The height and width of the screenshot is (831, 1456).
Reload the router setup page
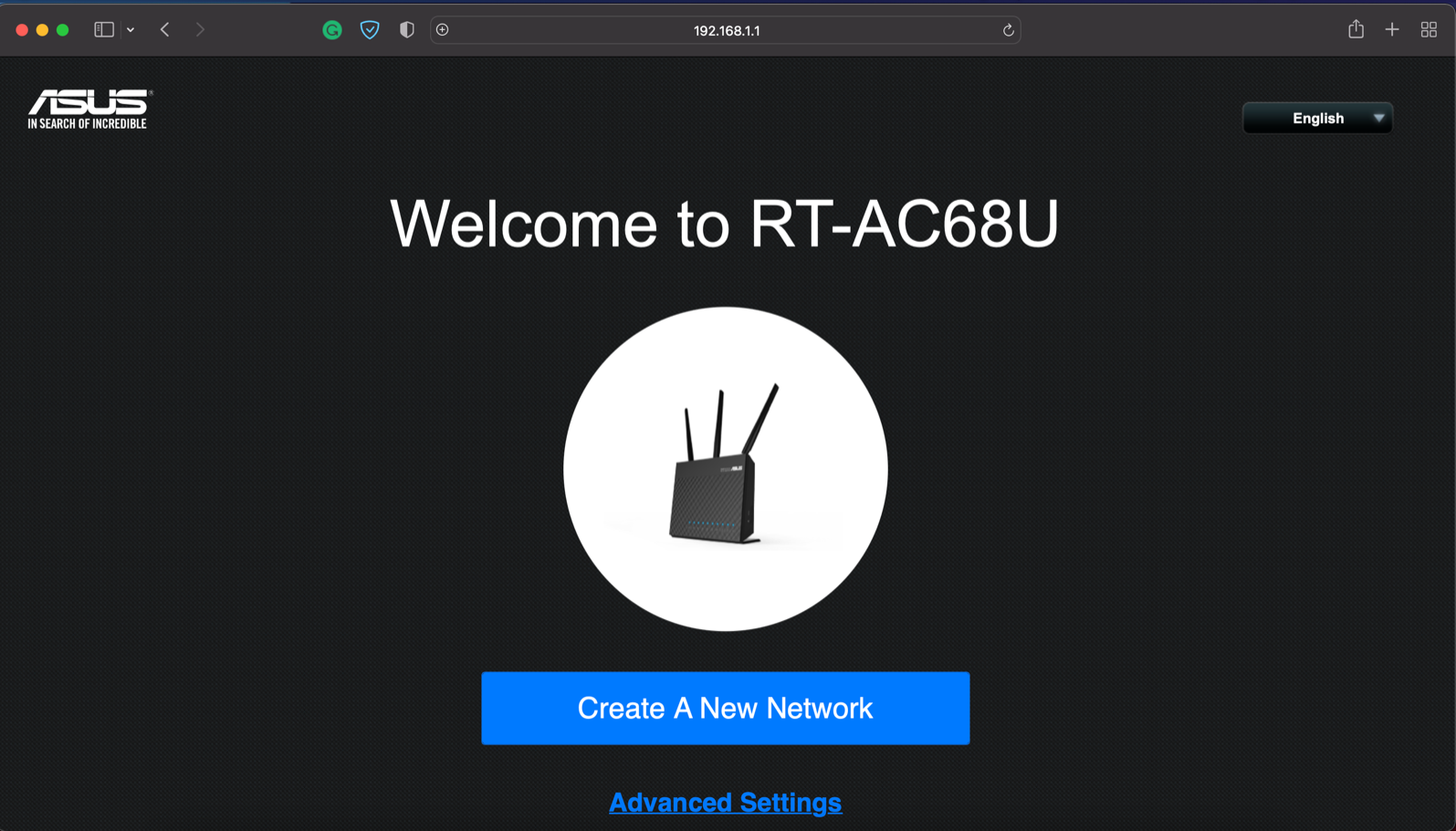point(1008,30)
